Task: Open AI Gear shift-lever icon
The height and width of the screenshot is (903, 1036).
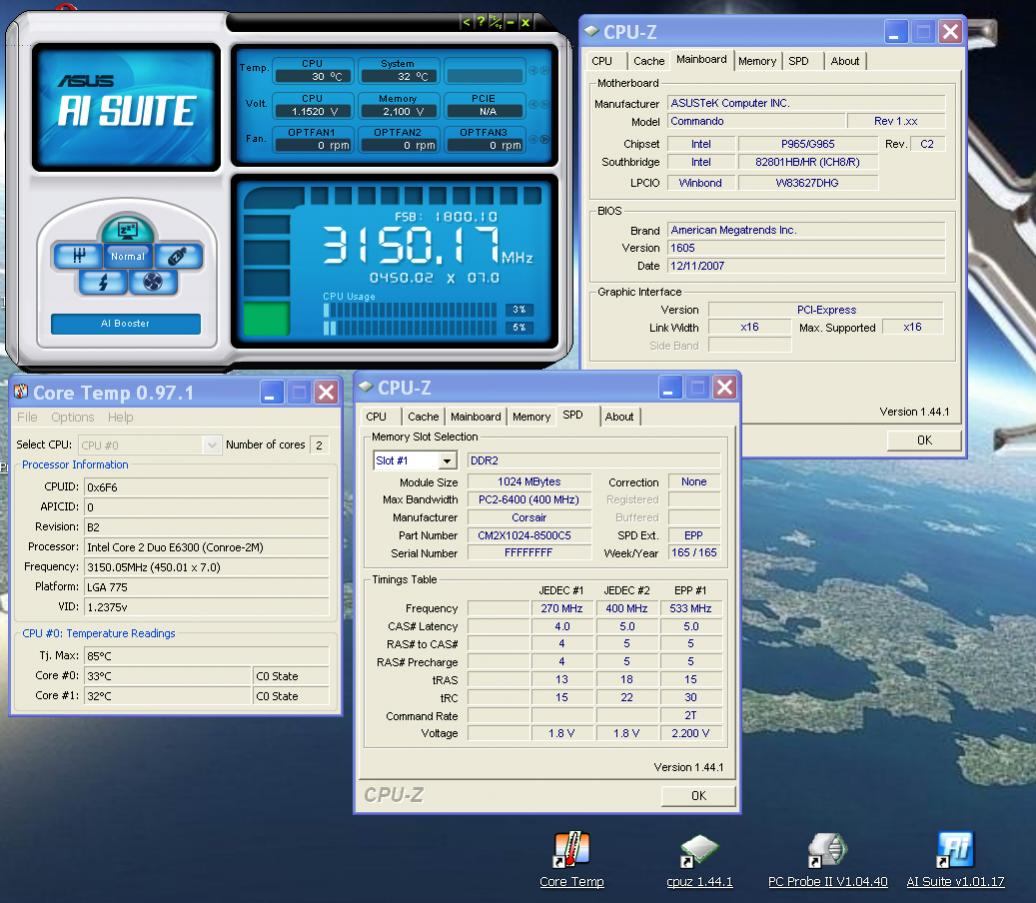Action: 79,256
